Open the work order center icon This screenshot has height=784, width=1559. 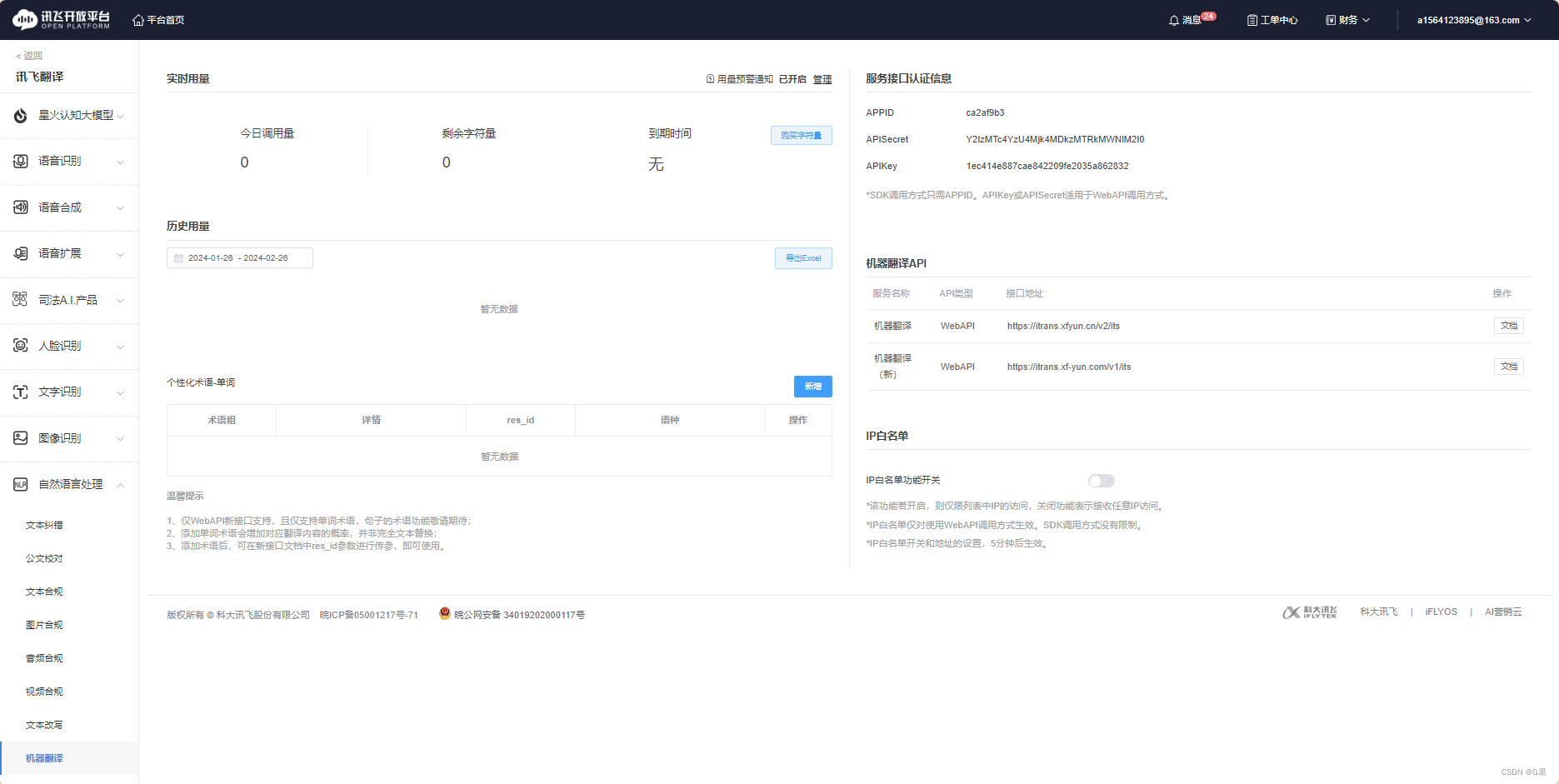tap(1252, 20)
